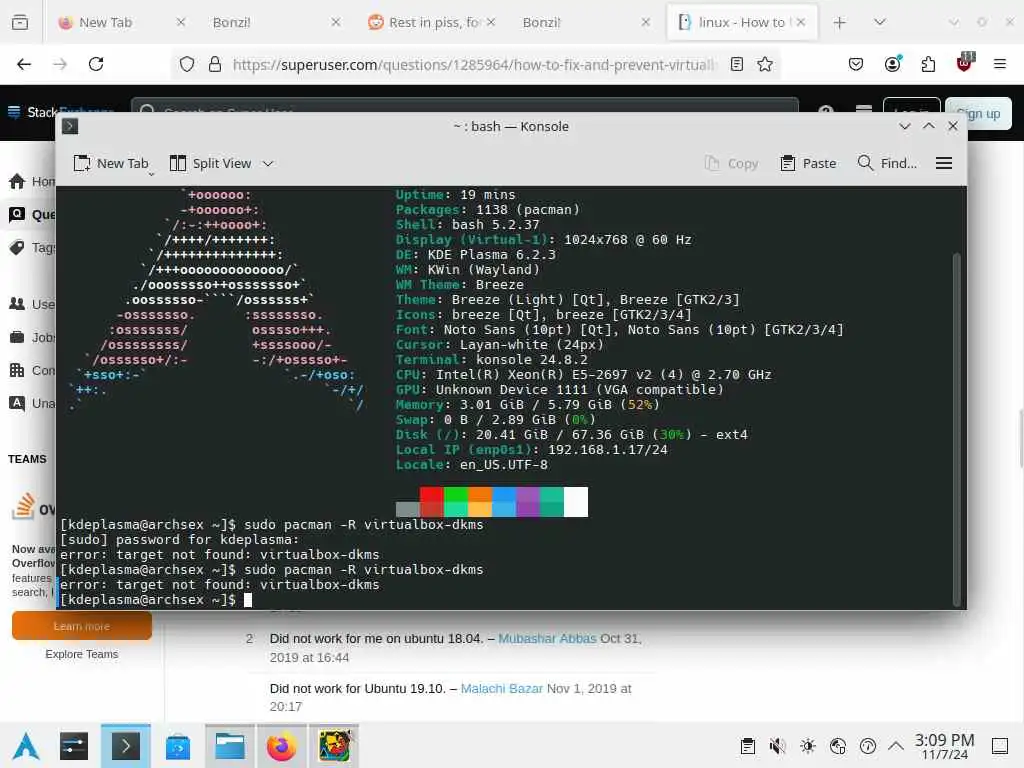Click the Explore Teams link

82,654
